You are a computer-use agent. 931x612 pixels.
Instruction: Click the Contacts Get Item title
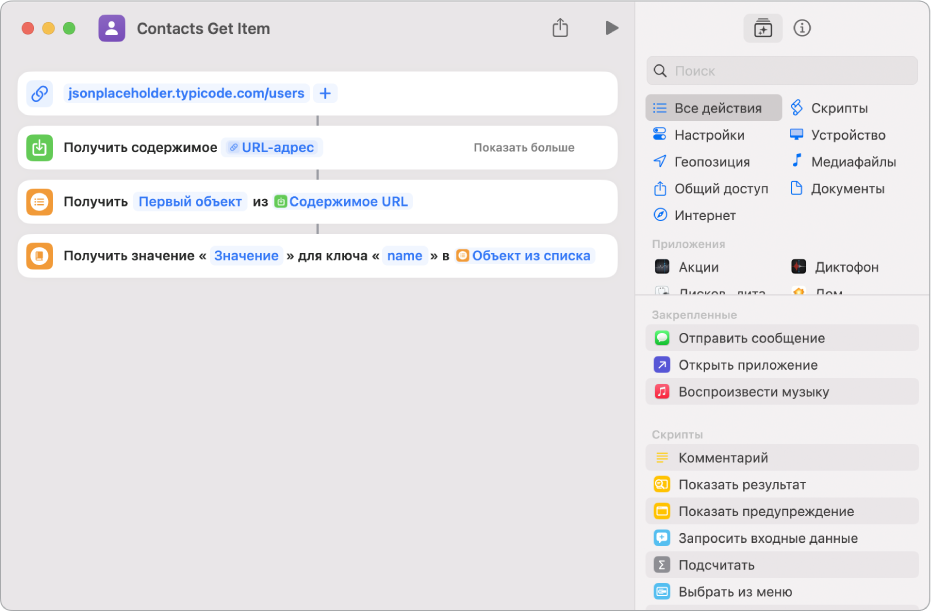203,28
